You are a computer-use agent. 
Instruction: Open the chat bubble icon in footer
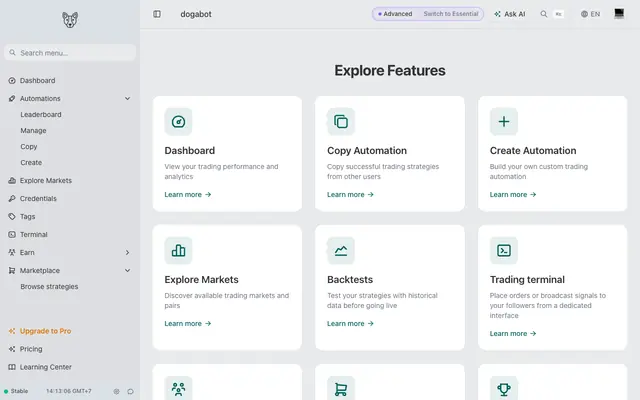coord(130,391)
